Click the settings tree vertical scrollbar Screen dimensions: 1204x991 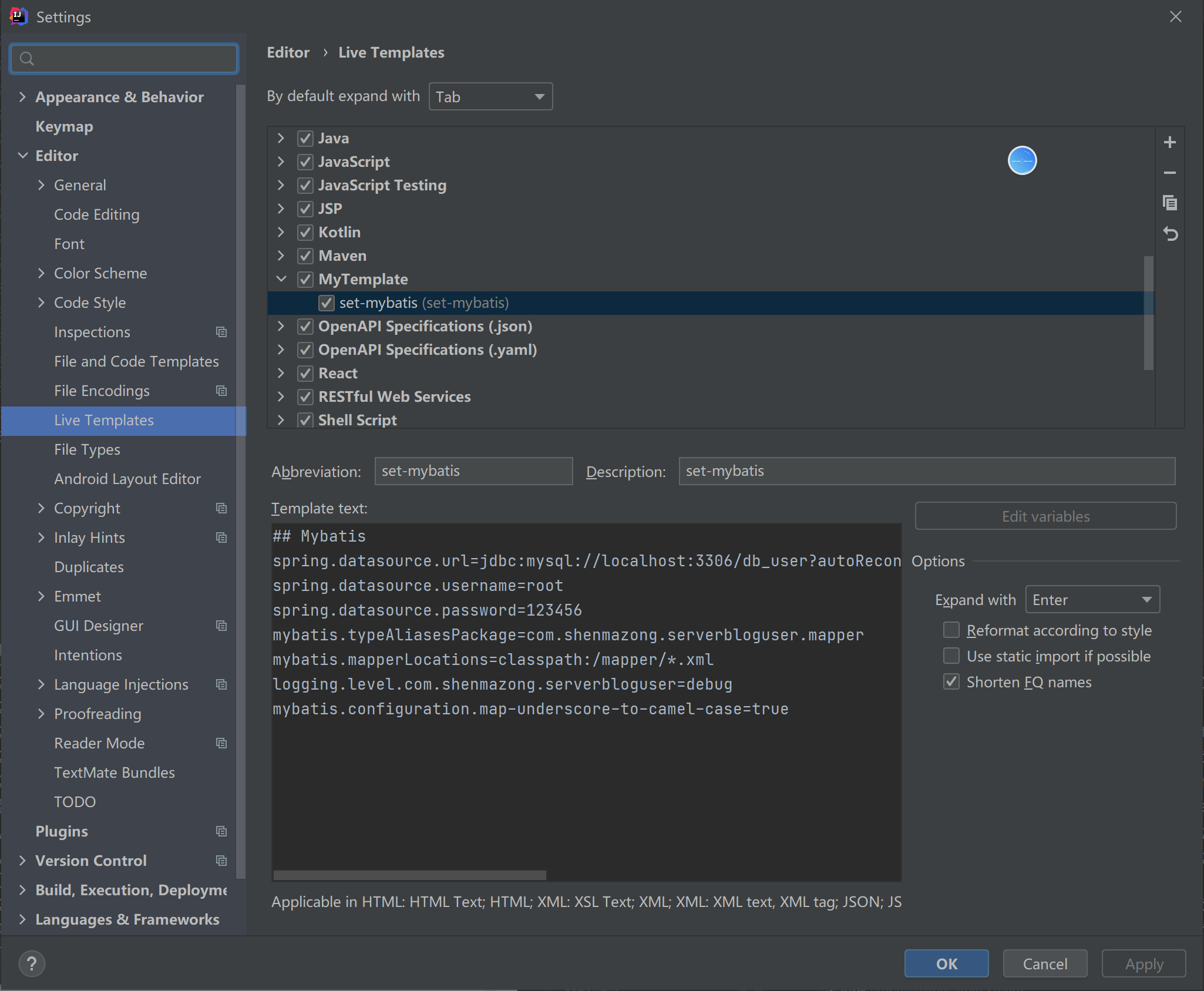240,482
